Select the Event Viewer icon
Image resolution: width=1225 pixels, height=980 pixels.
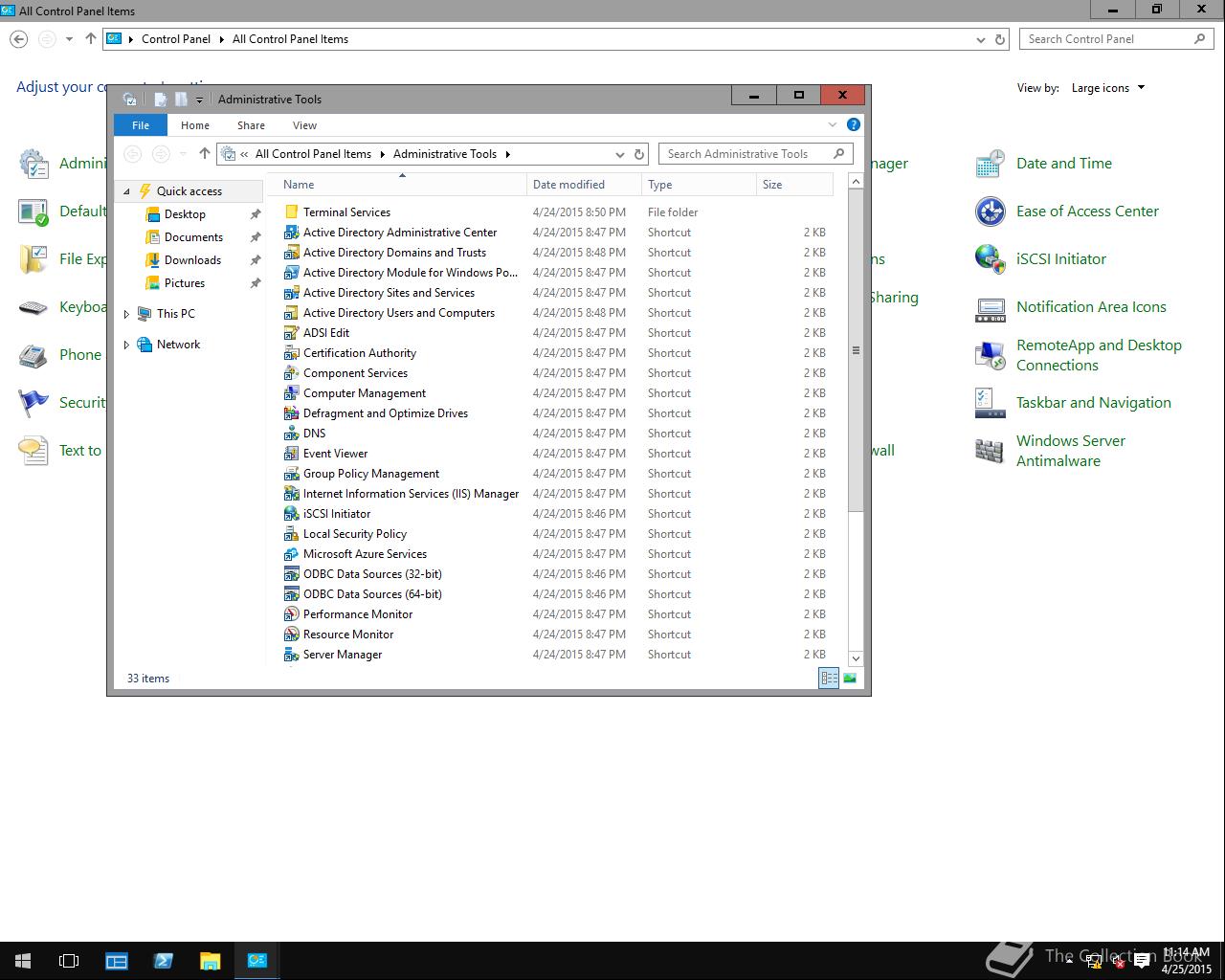point(292,453)
